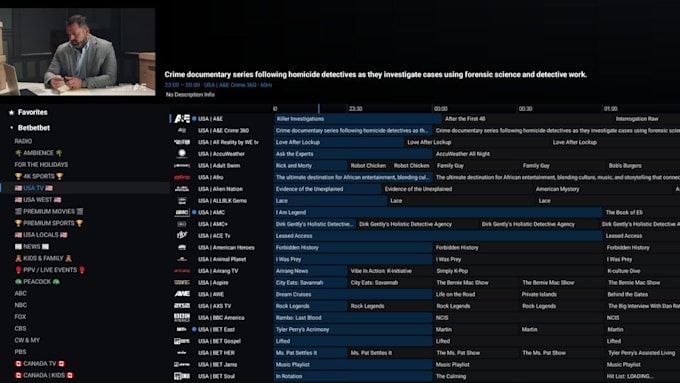Open the PPV / LIVE EVENTS category
Viewport: 680px width, 383px height.
(x=50, y=270)
